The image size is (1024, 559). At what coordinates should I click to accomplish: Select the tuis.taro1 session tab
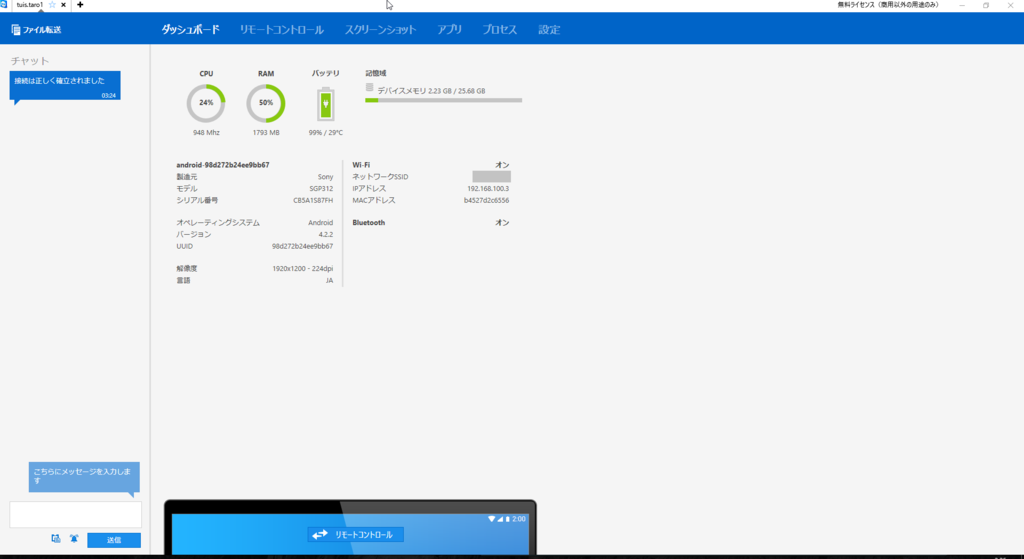tap(30, 5)
